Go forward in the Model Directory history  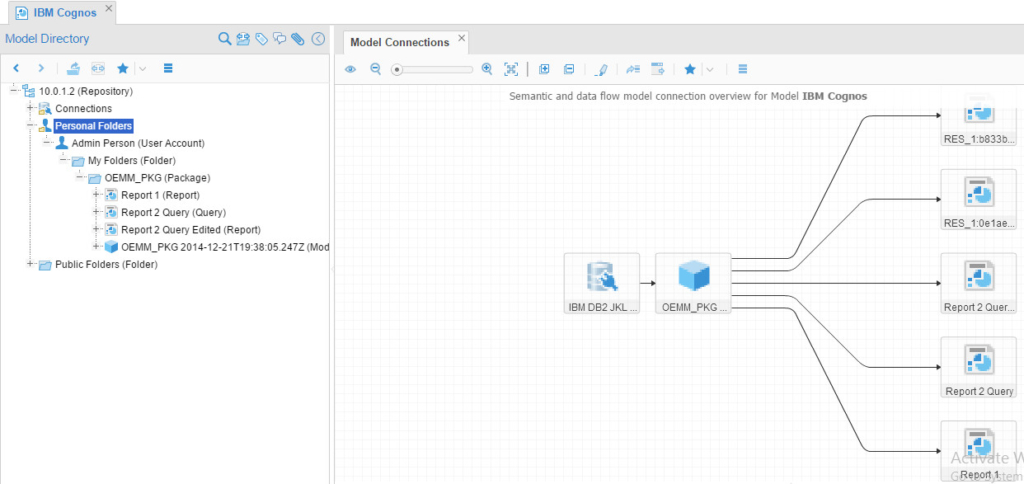click(40, 68)
